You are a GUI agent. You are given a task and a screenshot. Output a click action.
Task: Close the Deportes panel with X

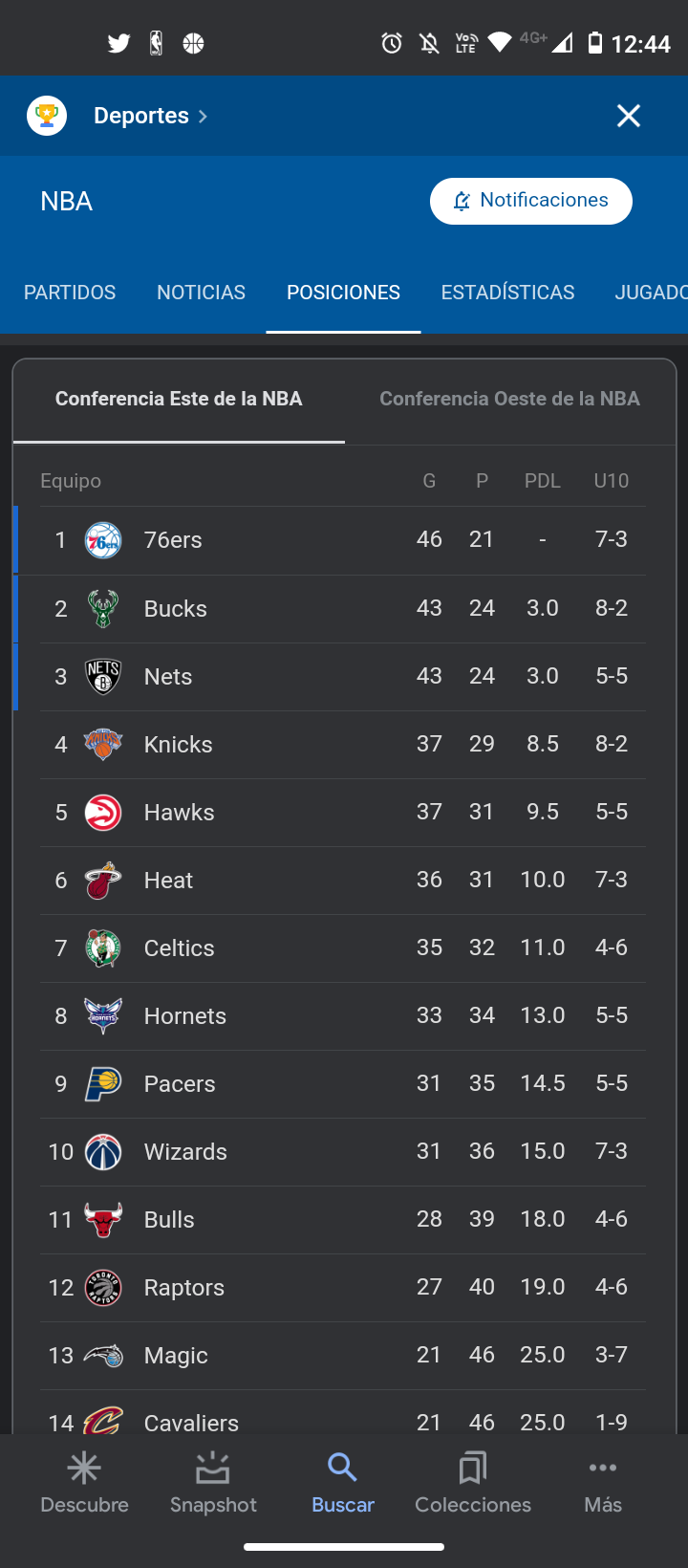629,116
